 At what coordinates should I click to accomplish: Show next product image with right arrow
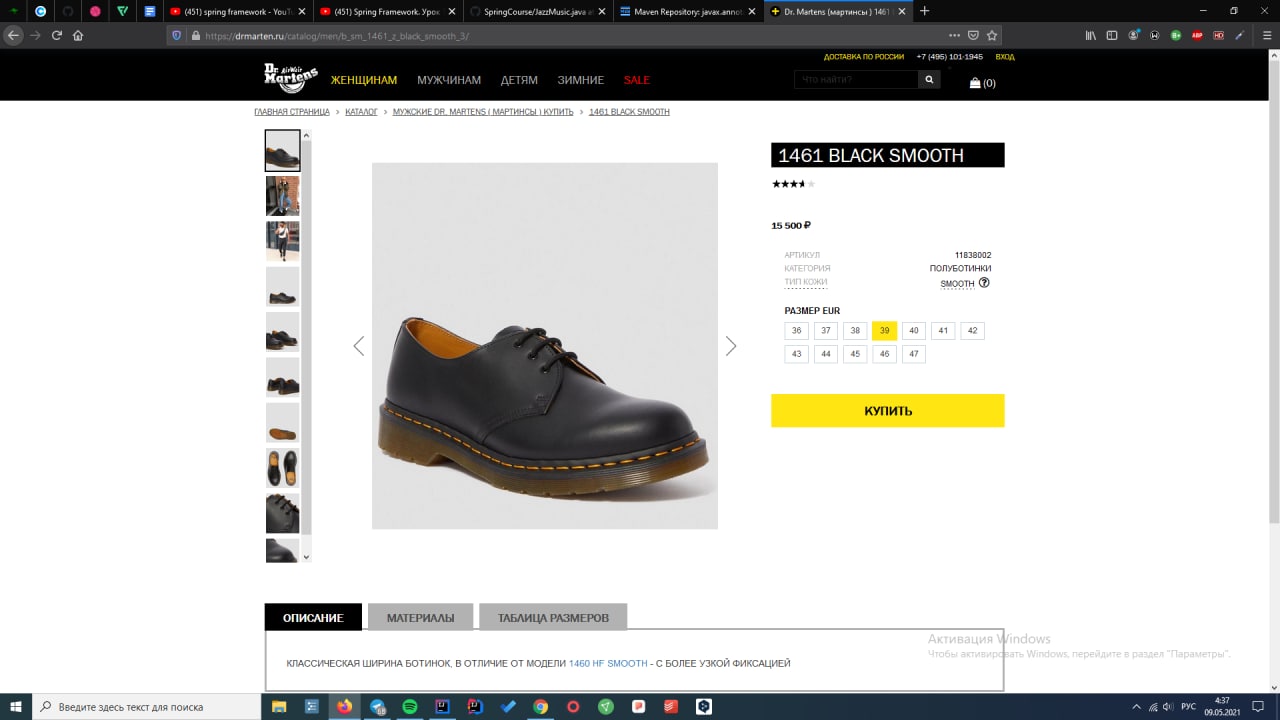click(731, 346)
